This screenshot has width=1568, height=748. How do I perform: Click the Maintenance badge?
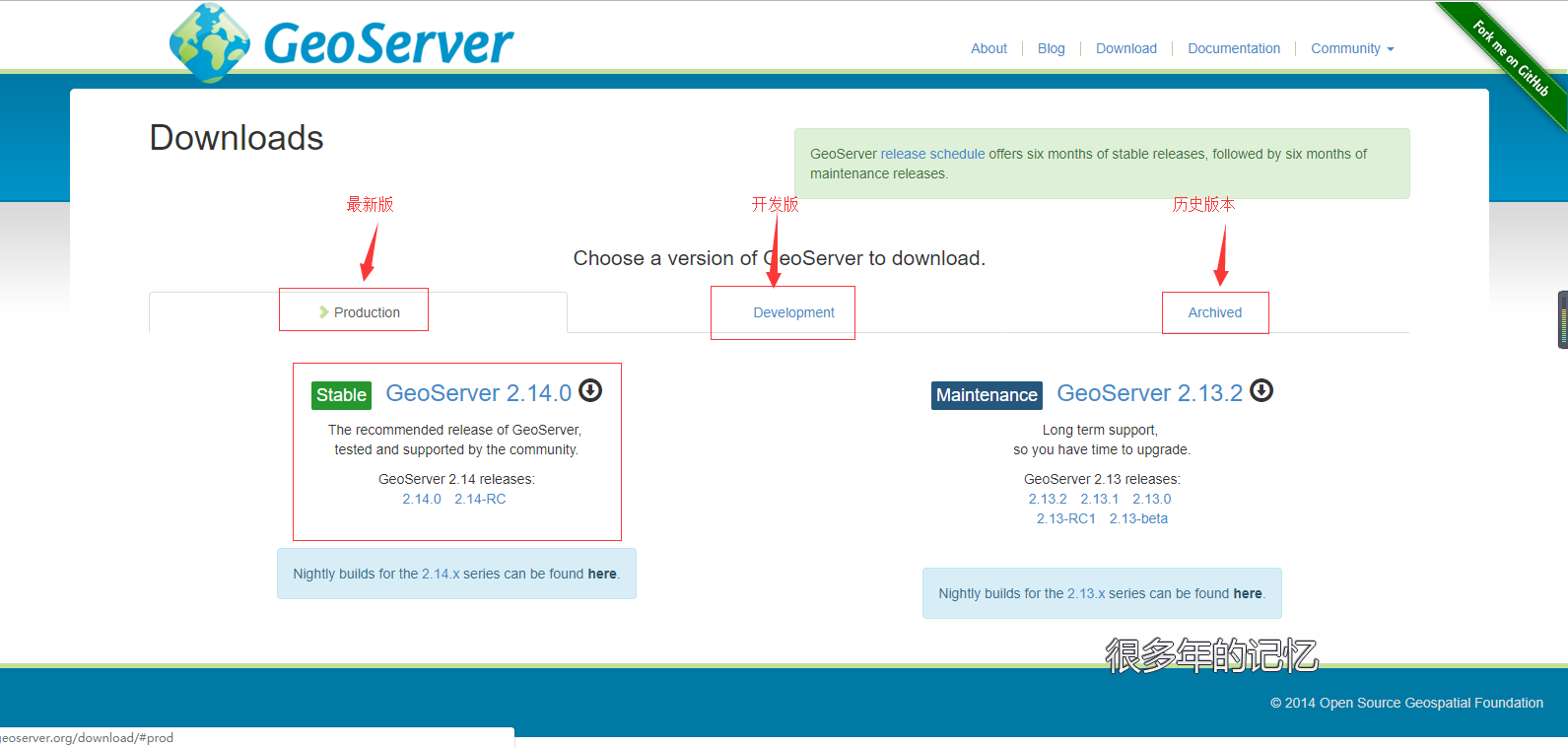pos(987,395)
